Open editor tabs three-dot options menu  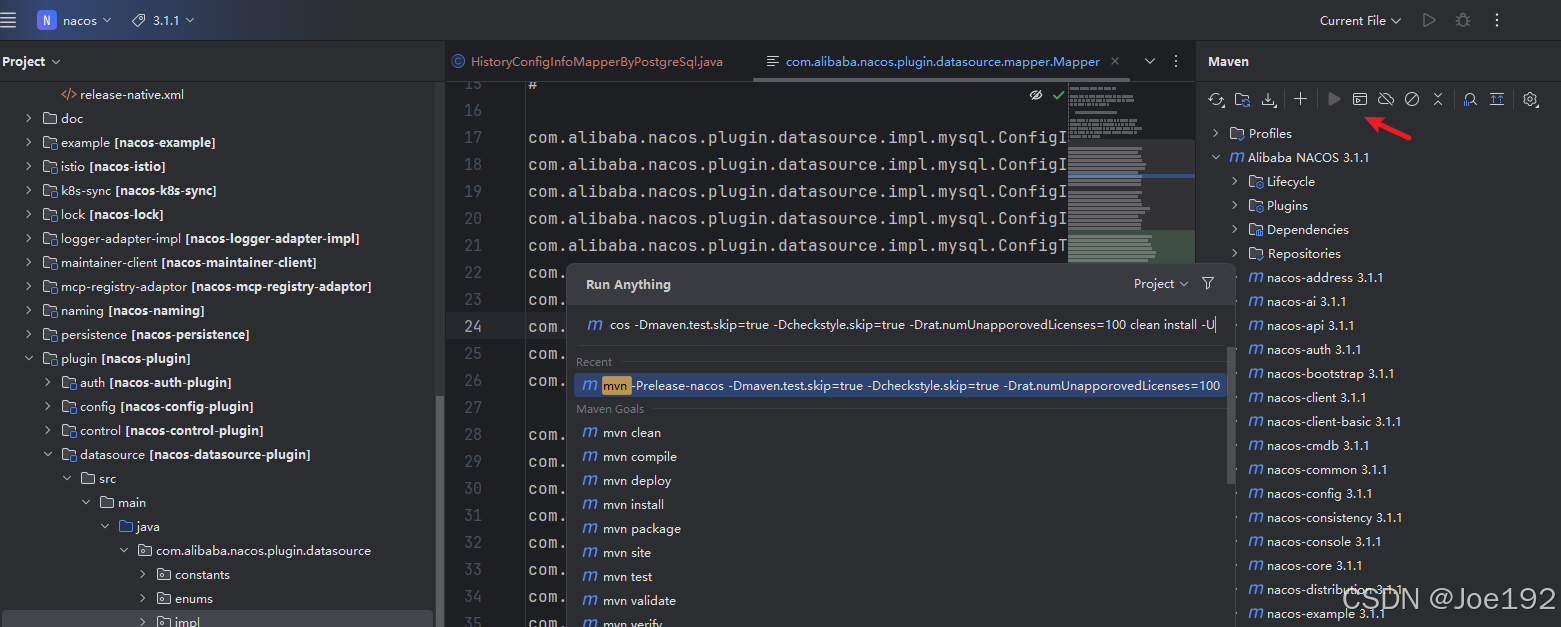click(x=1176, y=61)
